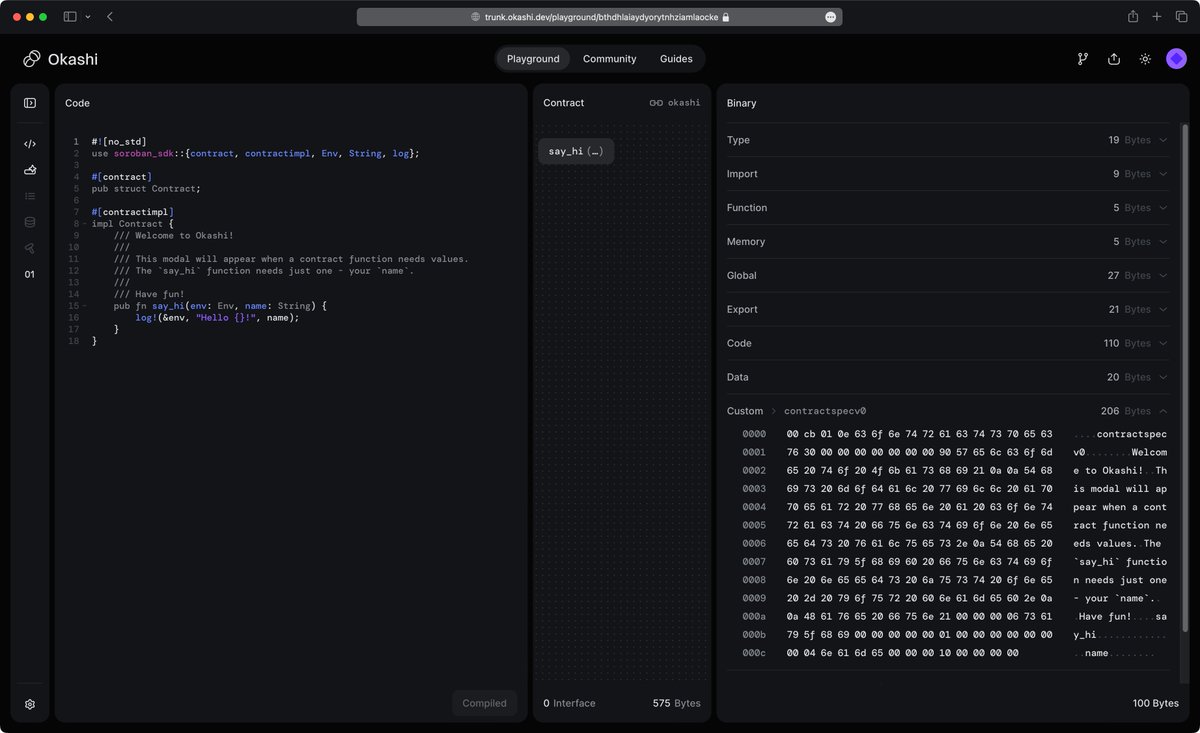Expand the Export section
Image resolution: width=1200 pixels, height=733 pixels.
pyautogui.click(x=947, y=310)
